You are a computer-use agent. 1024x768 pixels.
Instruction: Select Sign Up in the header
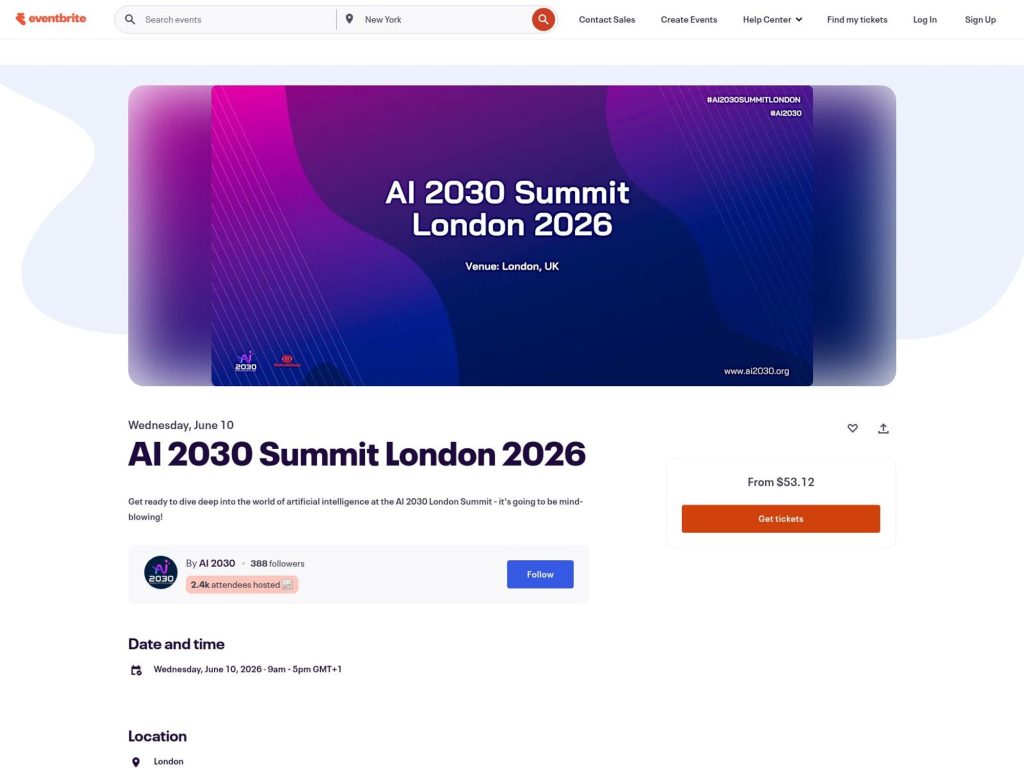(x=980, y=19)
